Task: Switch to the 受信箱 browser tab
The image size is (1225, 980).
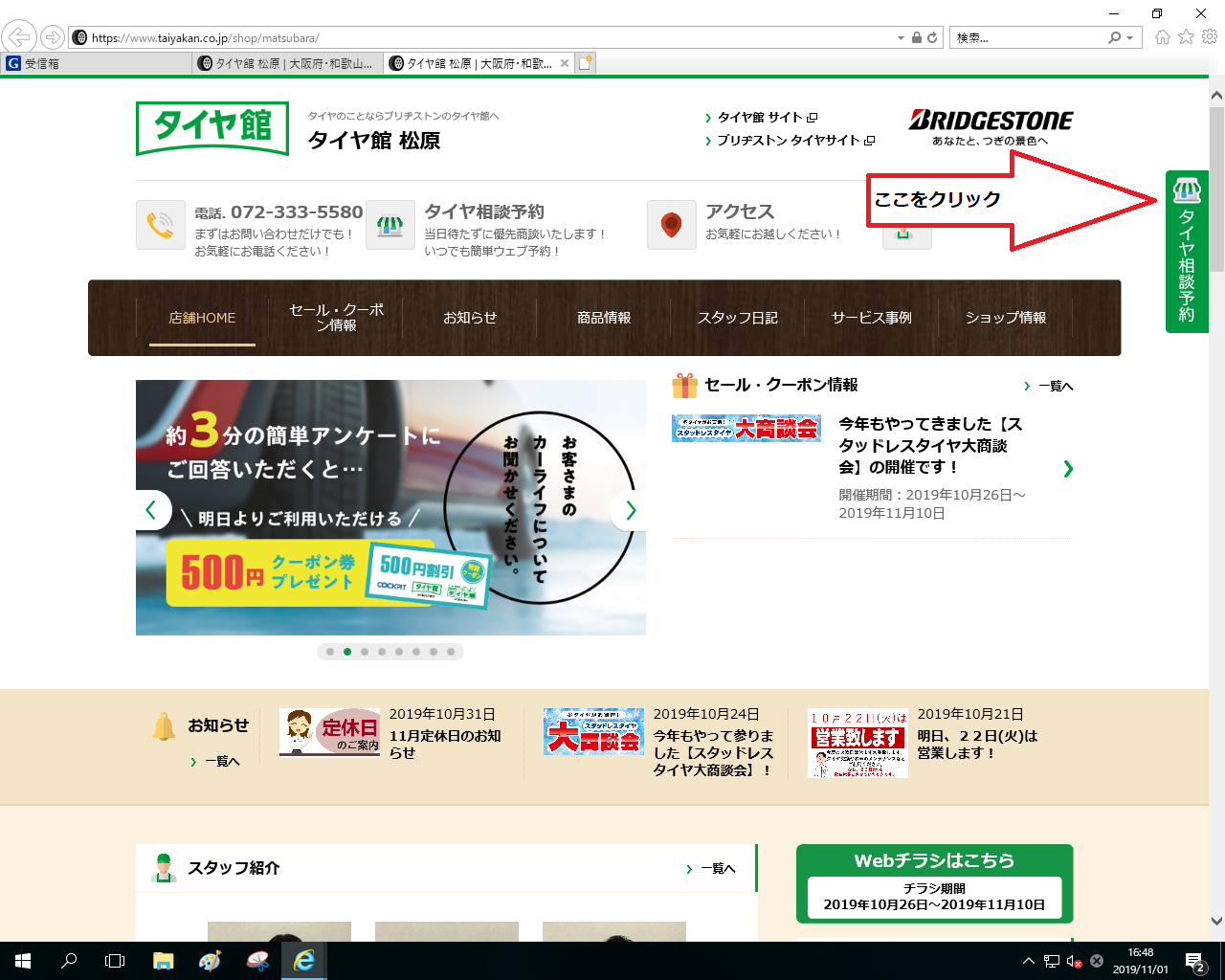Action: point(96,63)
